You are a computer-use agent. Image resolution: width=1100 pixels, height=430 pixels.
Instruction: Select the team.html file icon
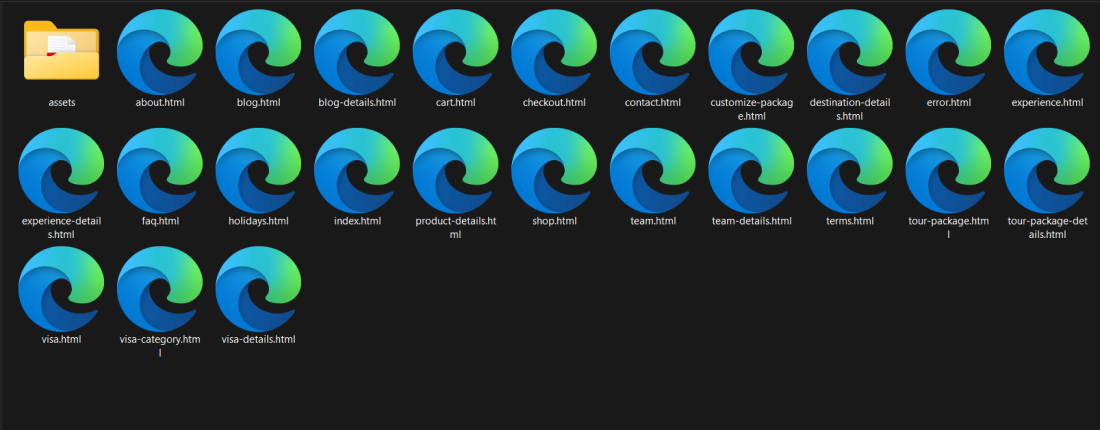653,170
